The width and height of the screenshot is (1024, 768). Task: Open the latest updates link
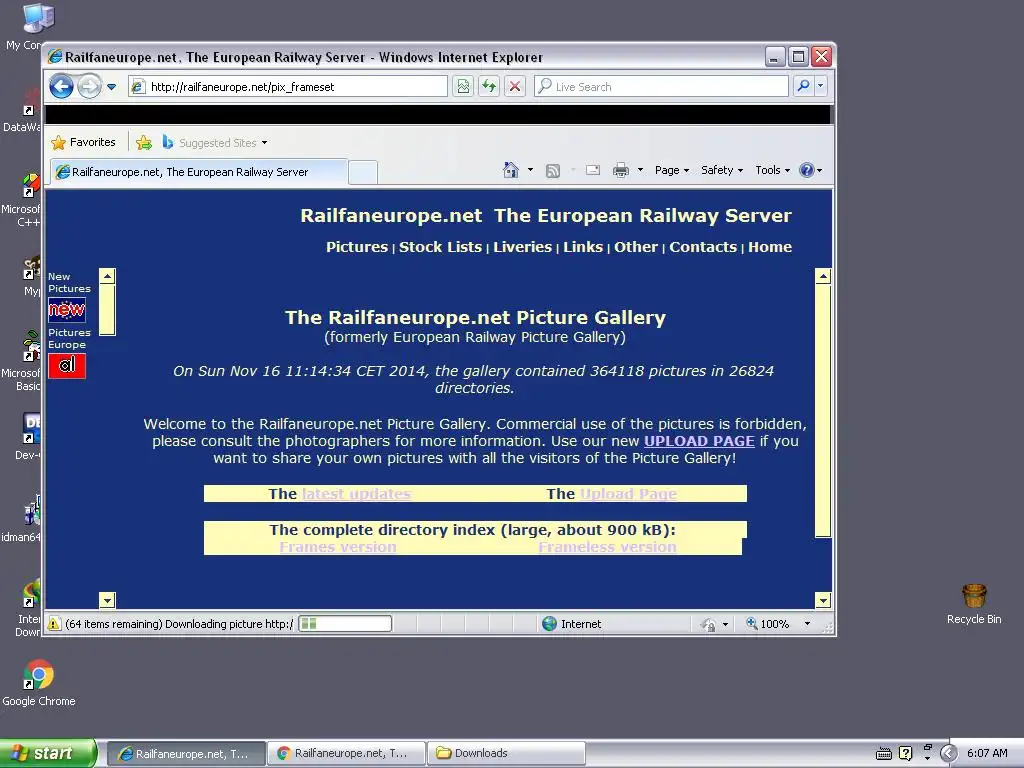tap(356, 494)
